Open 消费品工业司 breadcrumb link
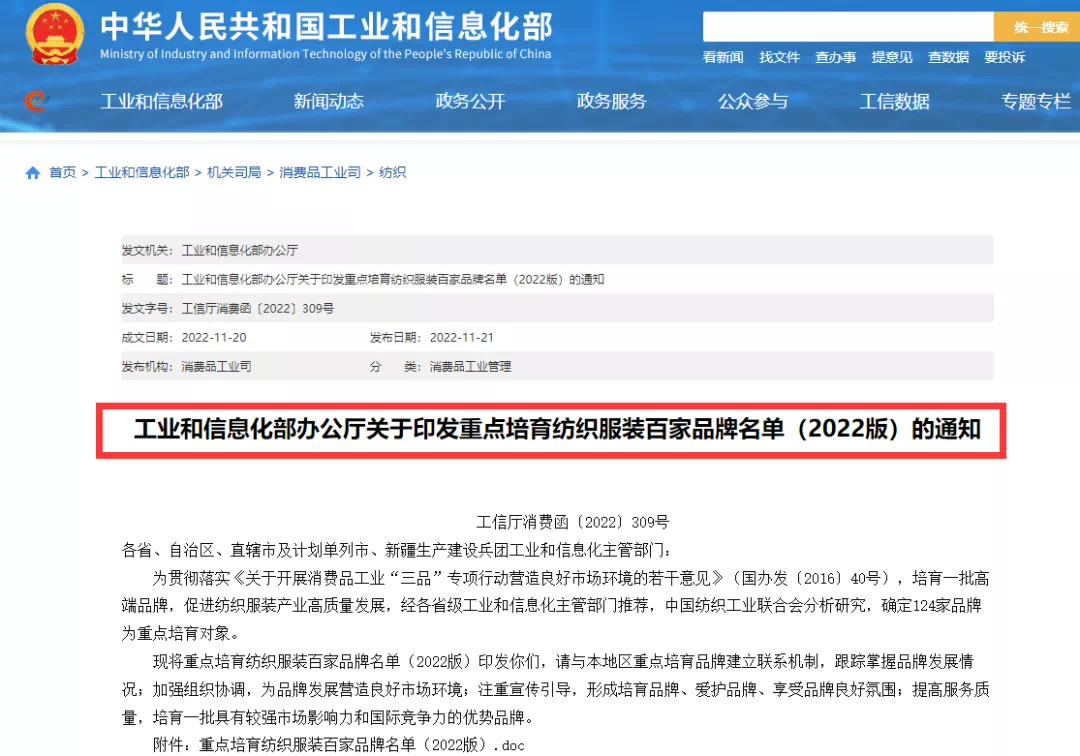 [320, 173]
